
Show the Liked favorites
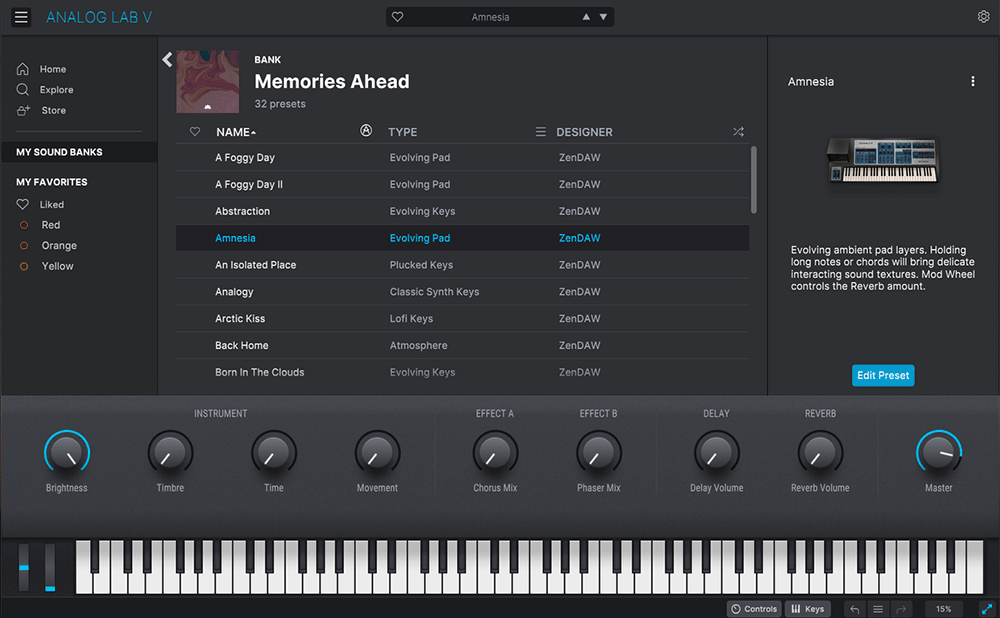(40, 205)
